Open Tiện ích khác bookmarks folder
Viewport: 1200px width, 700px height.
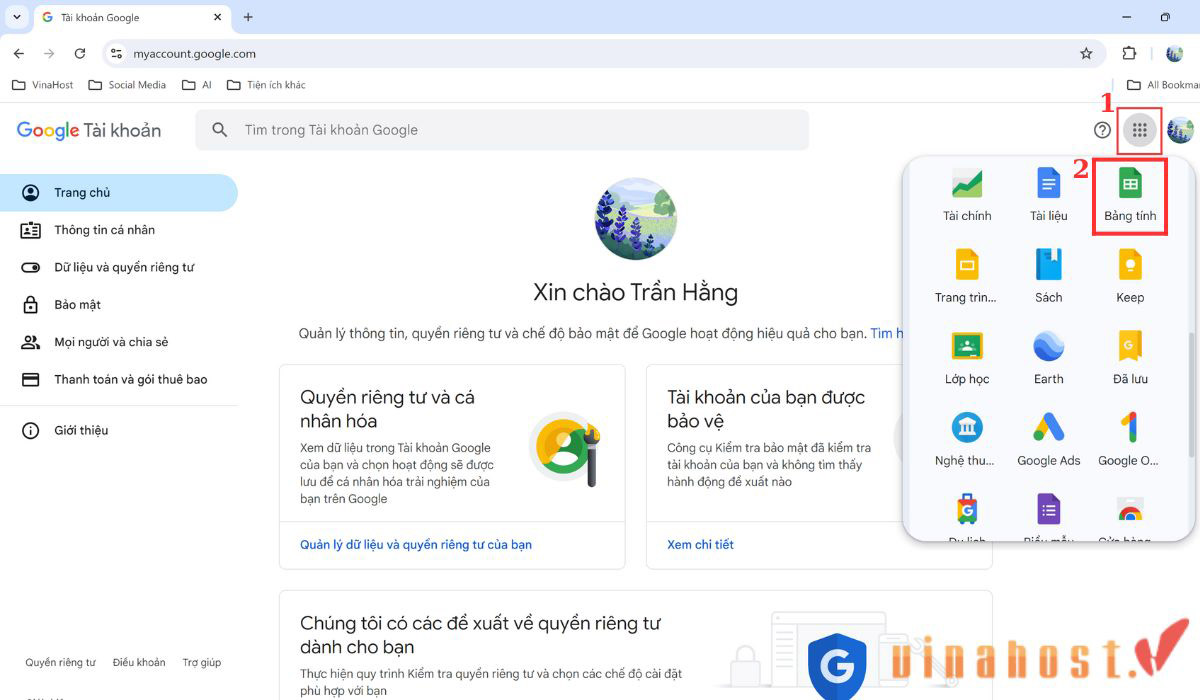[266, 85]
